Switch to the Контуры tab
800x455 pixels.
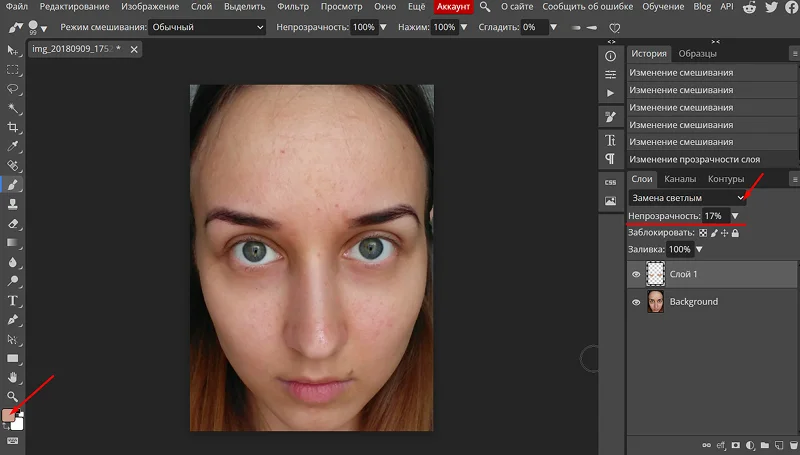726,179
